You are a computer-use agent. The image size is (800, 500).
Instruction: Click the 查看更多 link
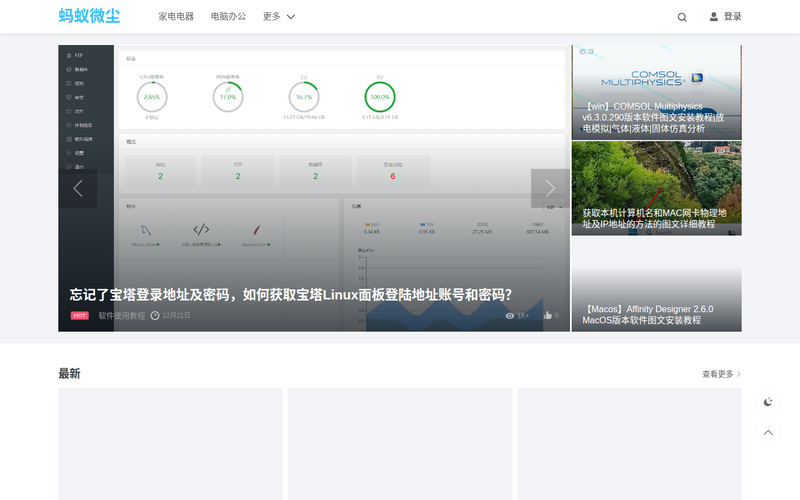721,374
